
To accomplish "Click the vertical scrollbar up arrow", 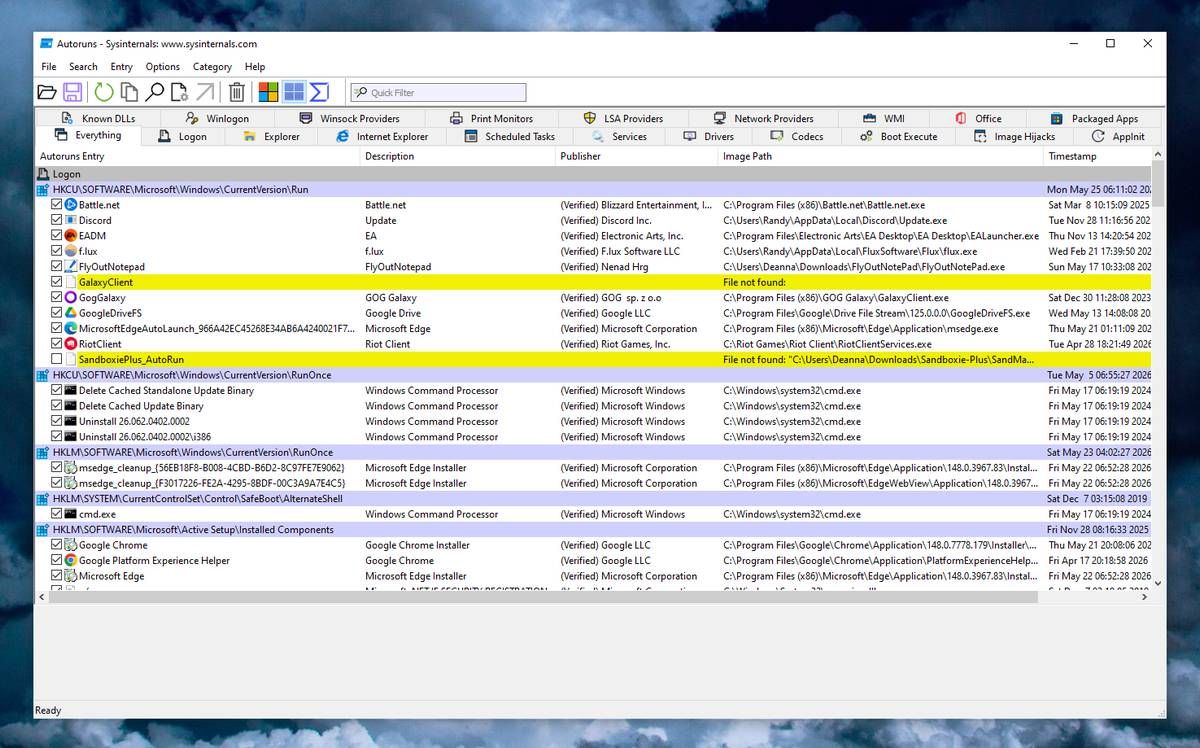I will [1158, 155].
